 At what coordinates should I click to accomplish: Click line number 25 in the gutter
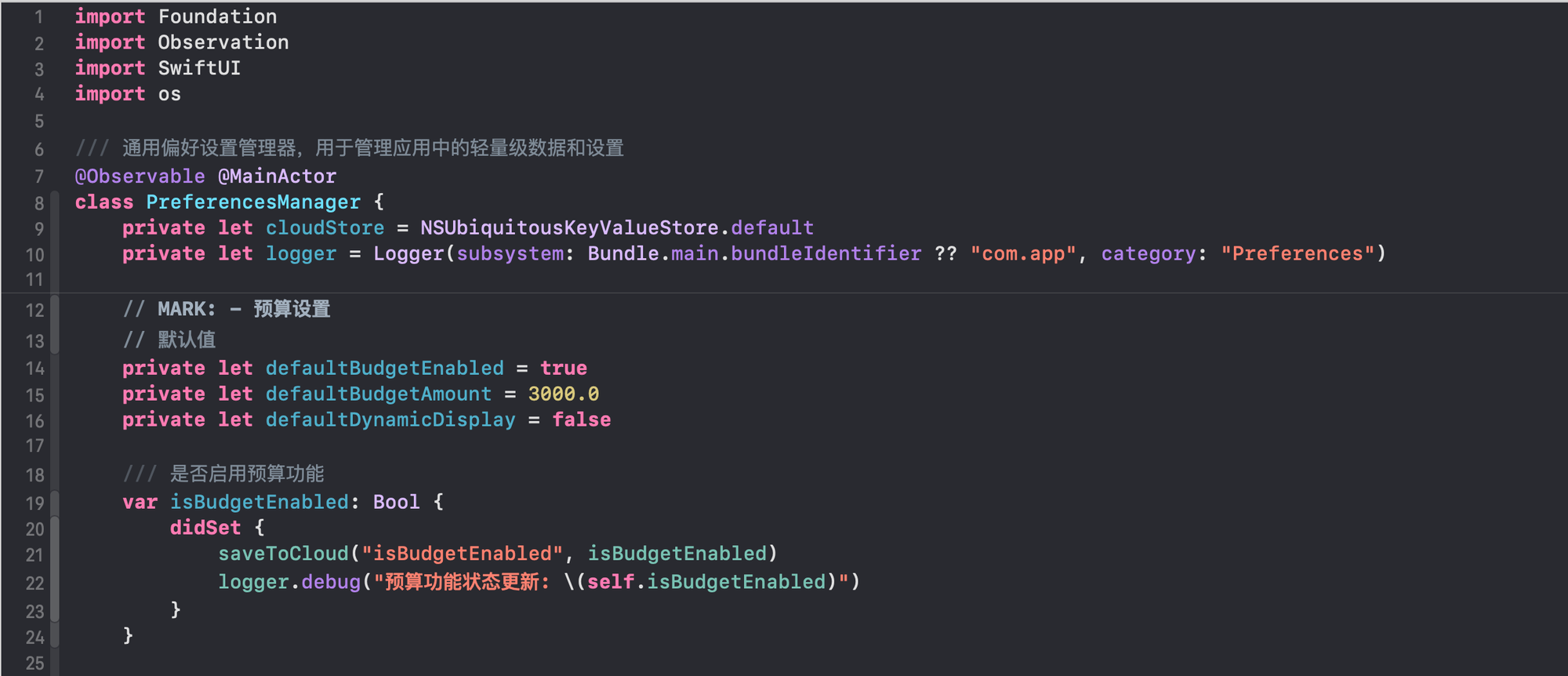pos(35,663)
